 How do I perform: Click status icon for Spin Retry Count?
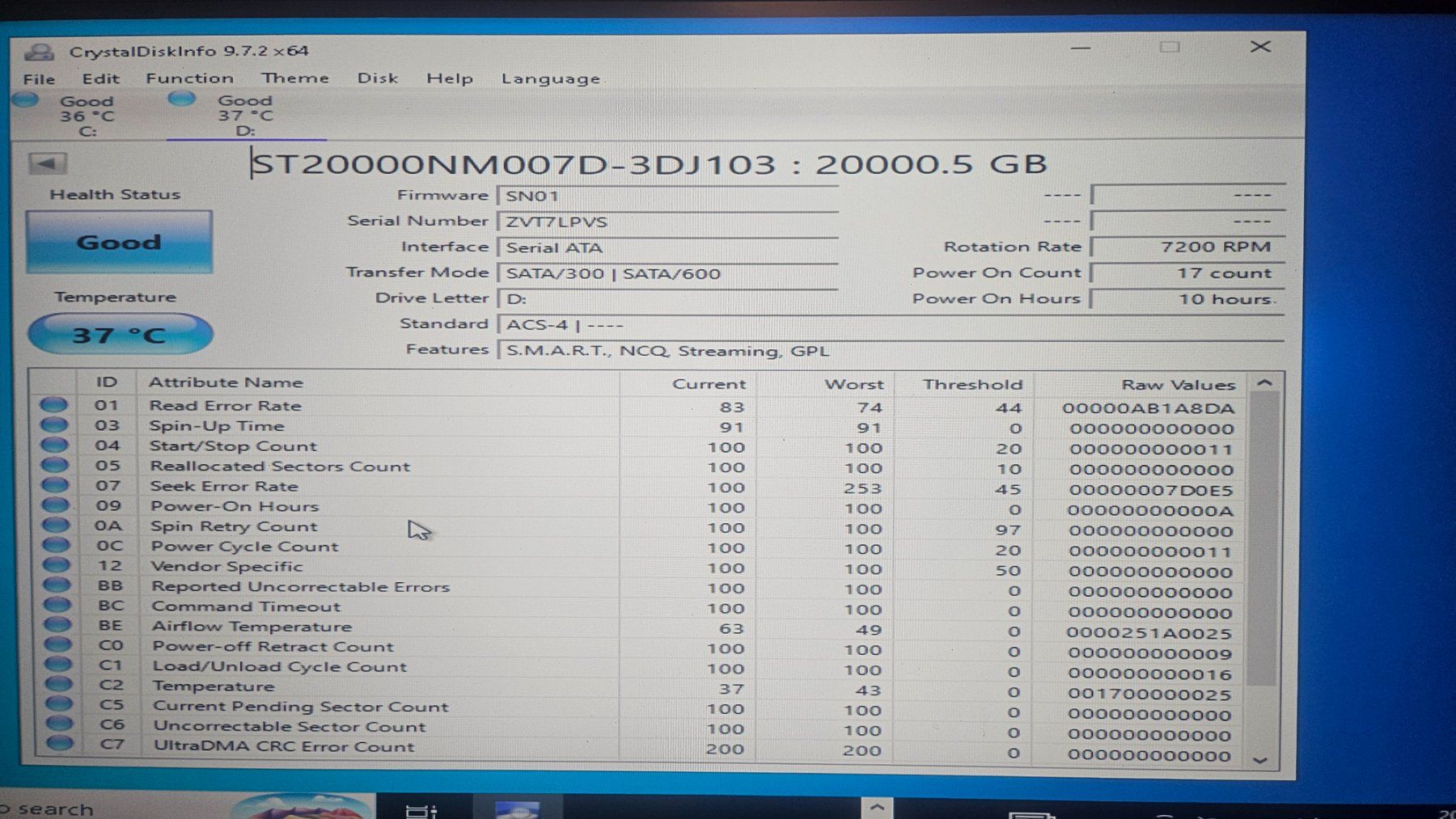point(56,525)
